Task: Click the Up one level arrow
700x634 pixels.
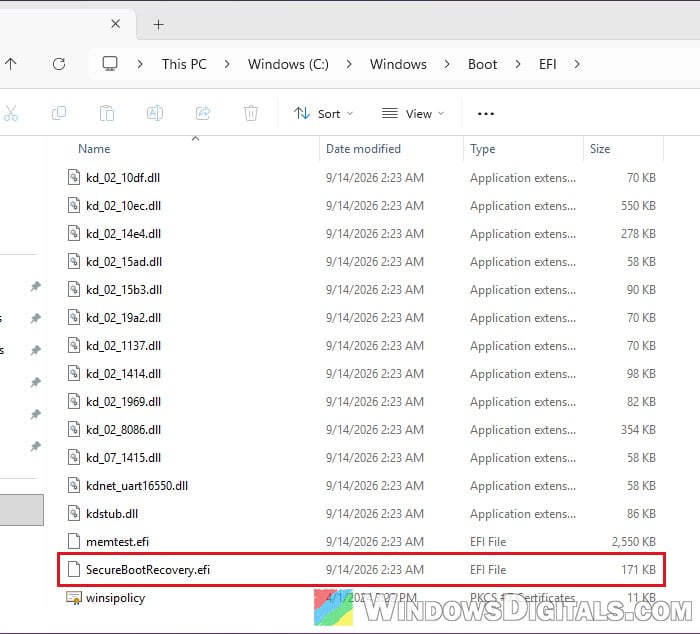Action: click(11, 64)
